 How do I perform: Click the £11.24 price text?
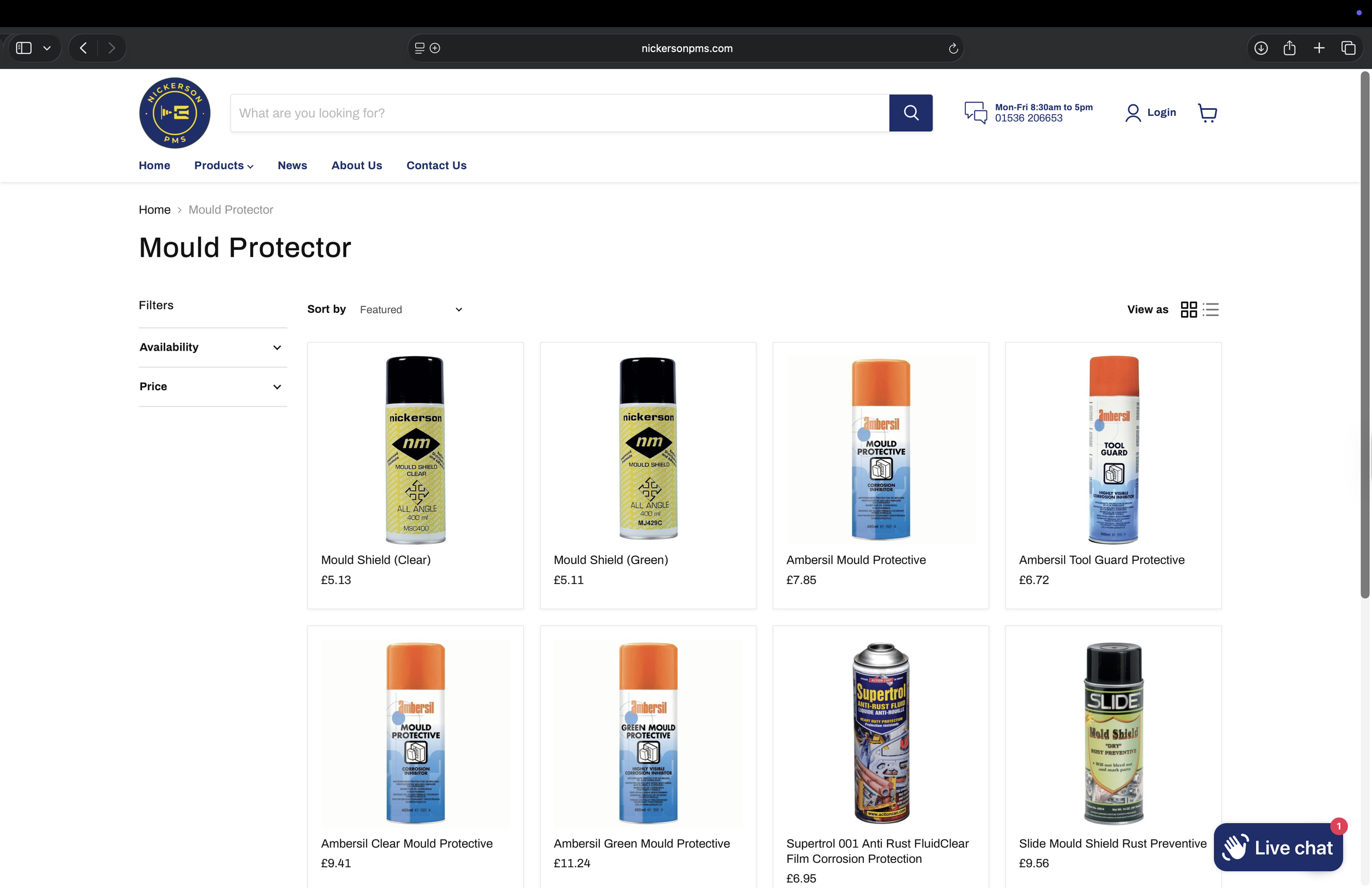(x=572, y=863)
